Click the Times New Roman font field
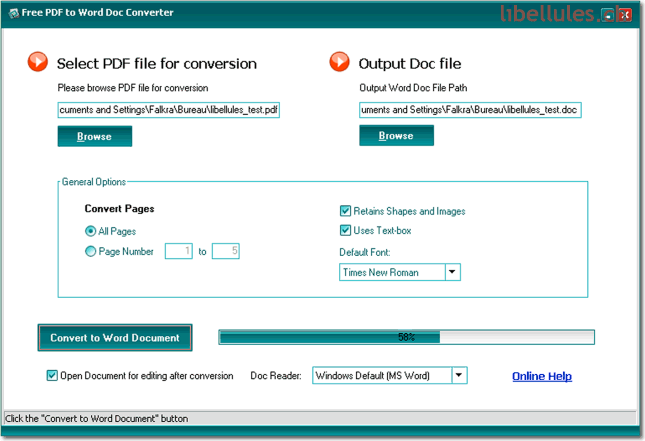Screen dimensions: 645x441 pos(392,272)
